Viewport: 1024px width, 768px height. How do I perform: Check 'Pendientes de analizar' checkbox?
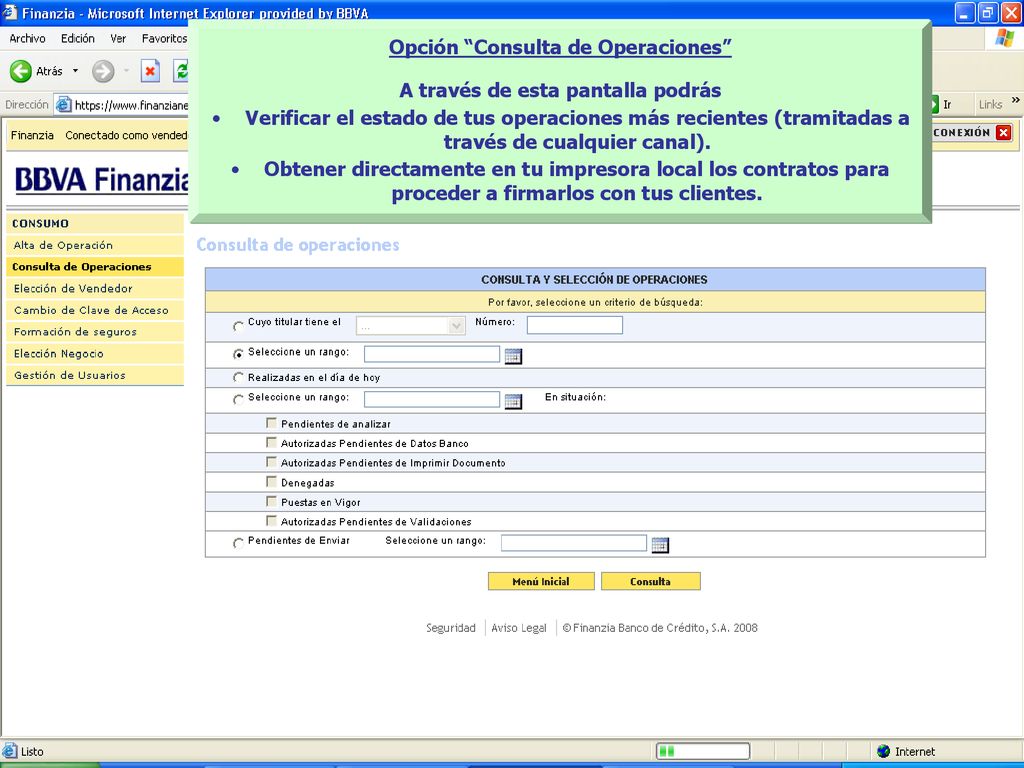271,423
